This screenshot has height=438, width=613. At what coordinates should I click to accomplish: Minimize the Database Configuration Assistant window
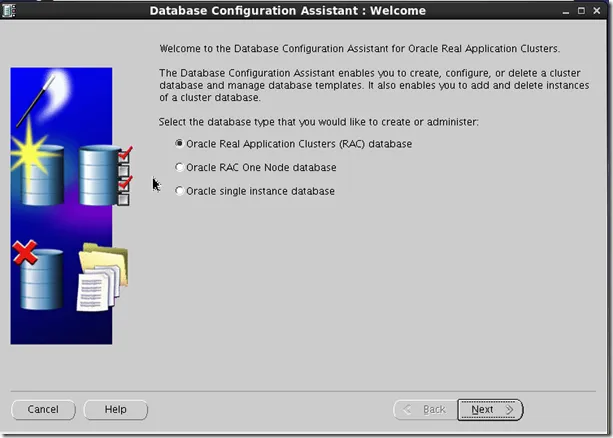pos(565,11)
